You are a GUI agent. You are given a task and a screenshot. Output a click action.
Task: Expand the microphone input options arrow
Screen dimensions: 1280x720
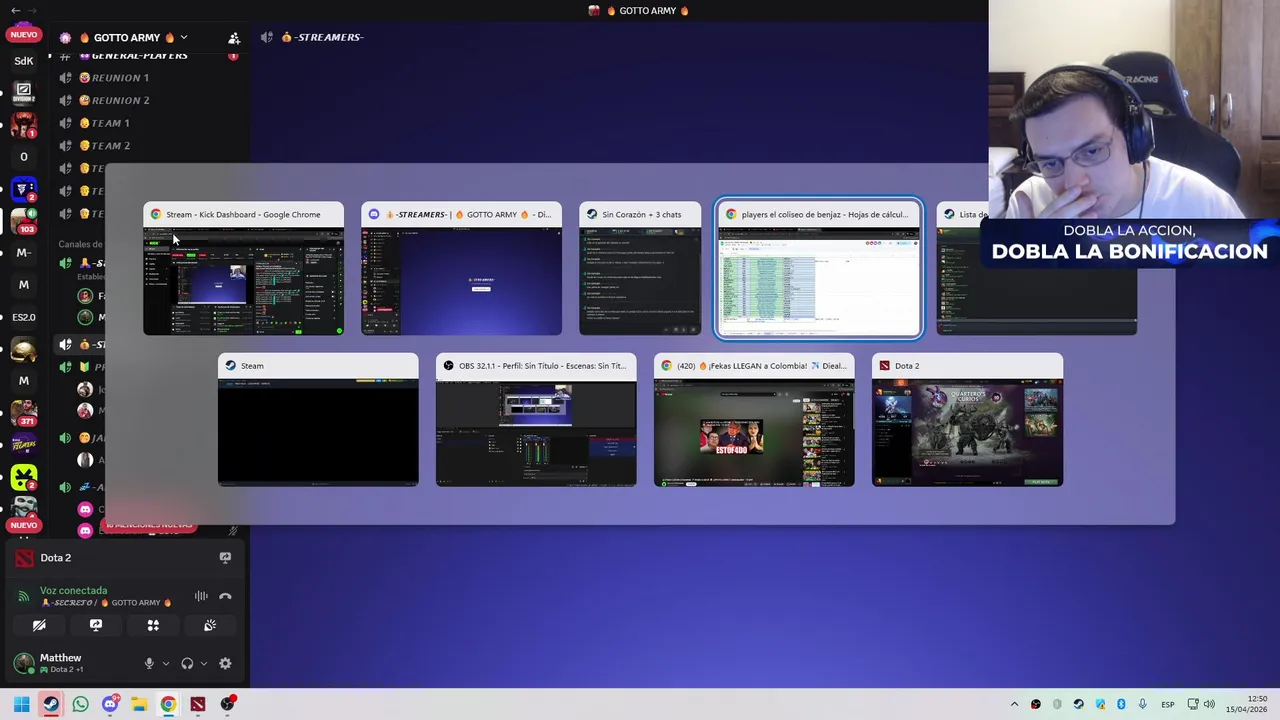(x=165, y=663)
